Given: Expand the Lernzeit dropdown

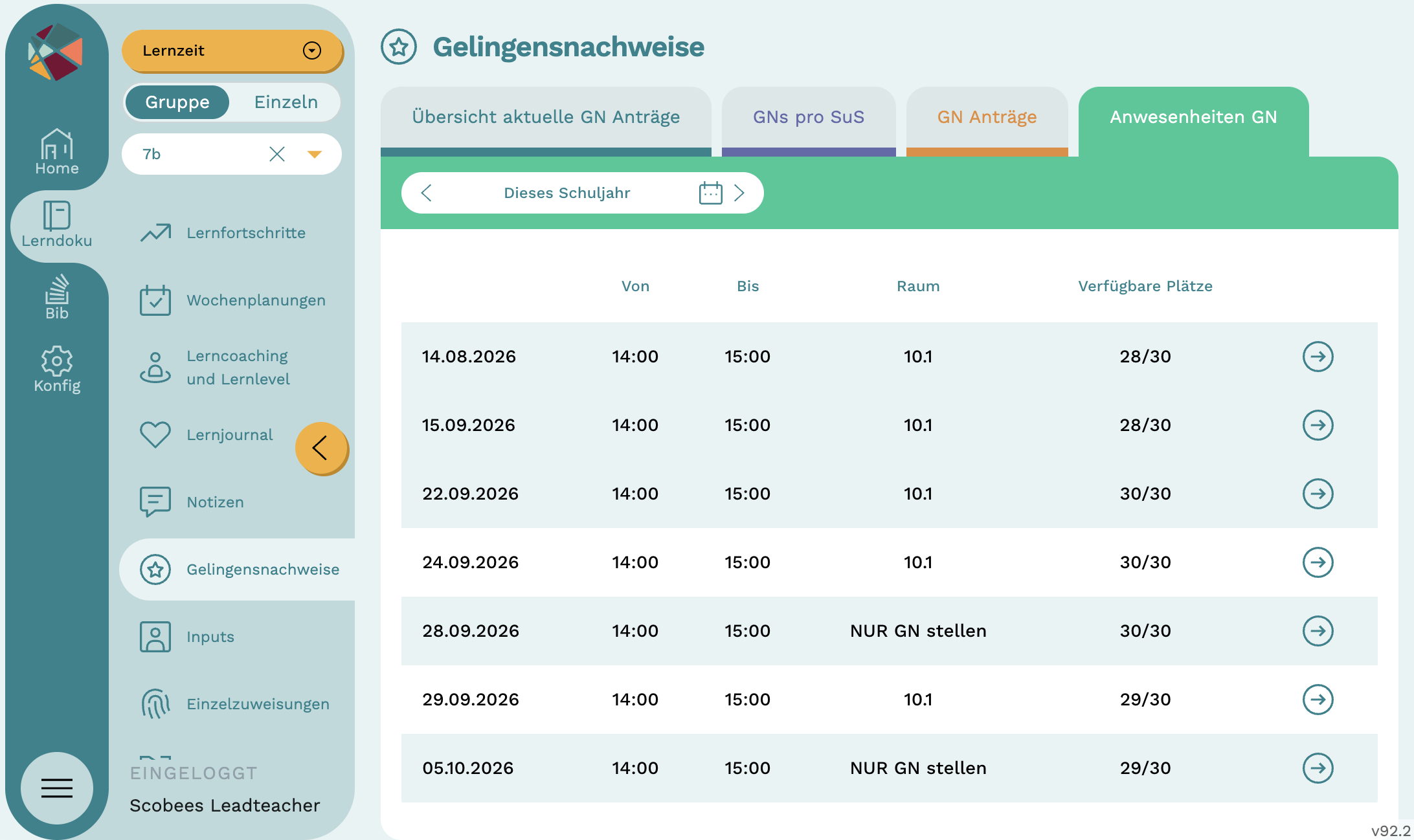Looking at the screenshot, I should pyautogui.click(x=232, y=50).
